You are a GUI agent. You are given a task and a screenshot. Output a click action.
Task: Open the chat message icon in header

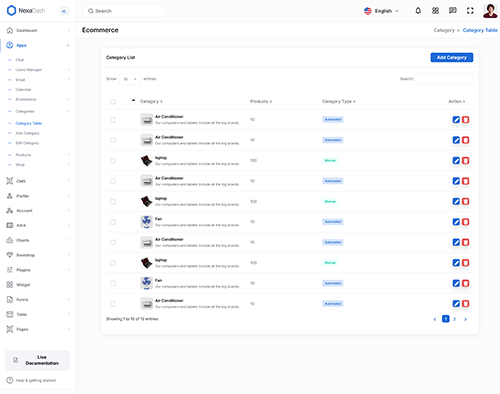point(453,11)
